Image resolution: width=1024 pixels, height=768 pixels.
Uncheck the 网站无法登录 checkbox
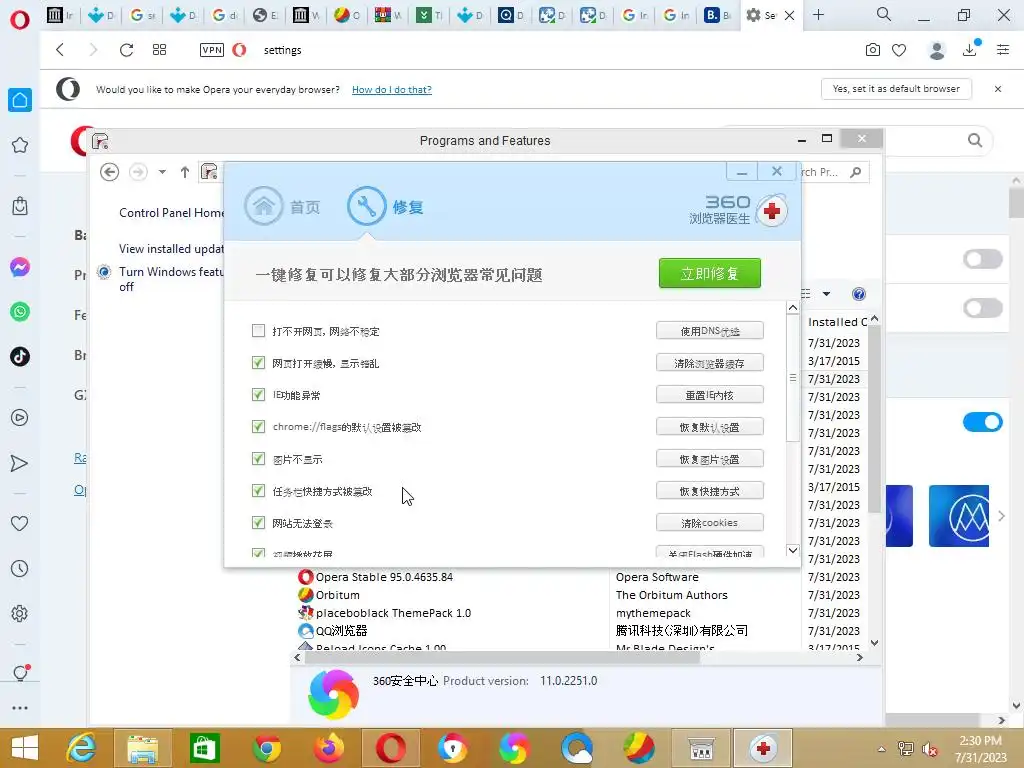259,522
